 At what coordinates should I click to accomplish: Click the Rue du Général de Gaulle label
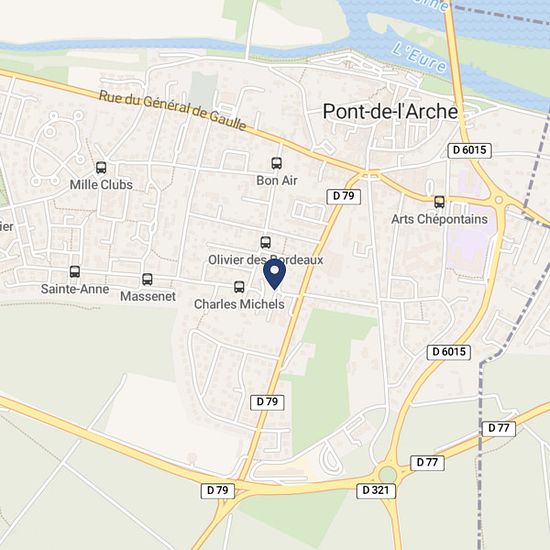[x=173, y=110]
